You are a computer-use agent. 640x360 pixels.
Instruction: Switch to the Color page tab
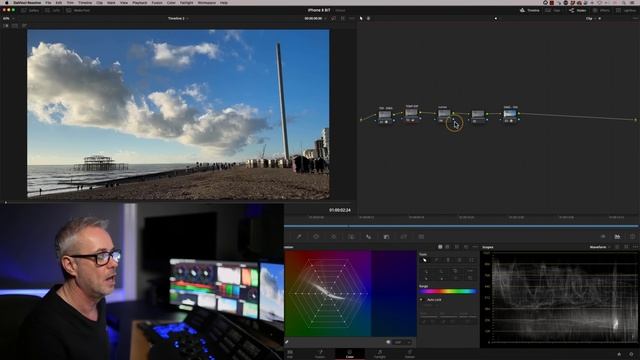(350, 354)
